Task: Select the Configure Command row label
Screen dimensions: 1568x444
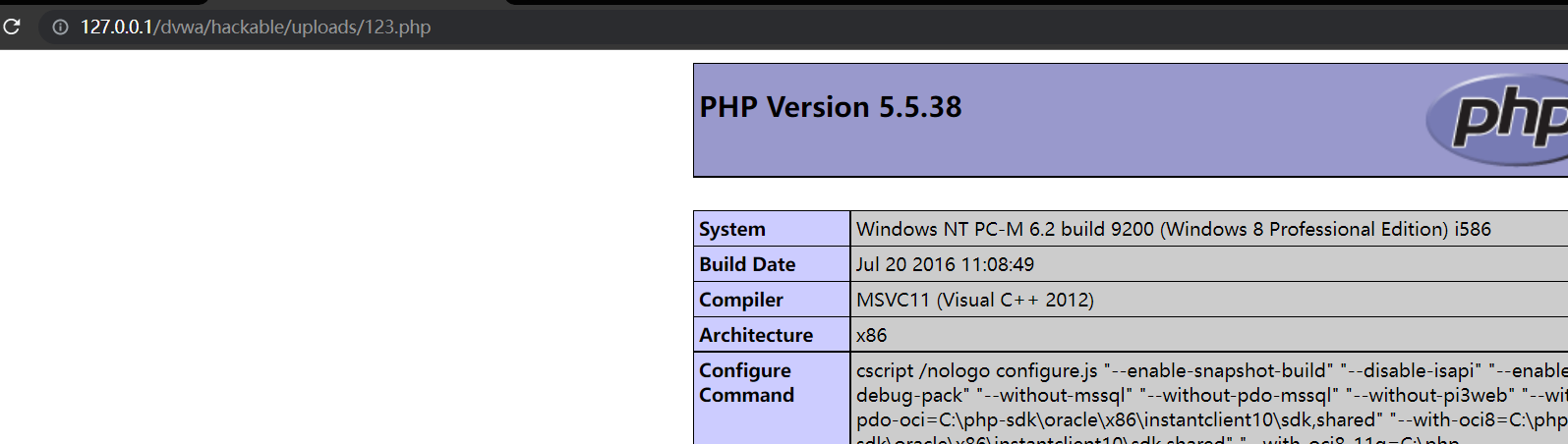Action: click(x=746, y=382)
